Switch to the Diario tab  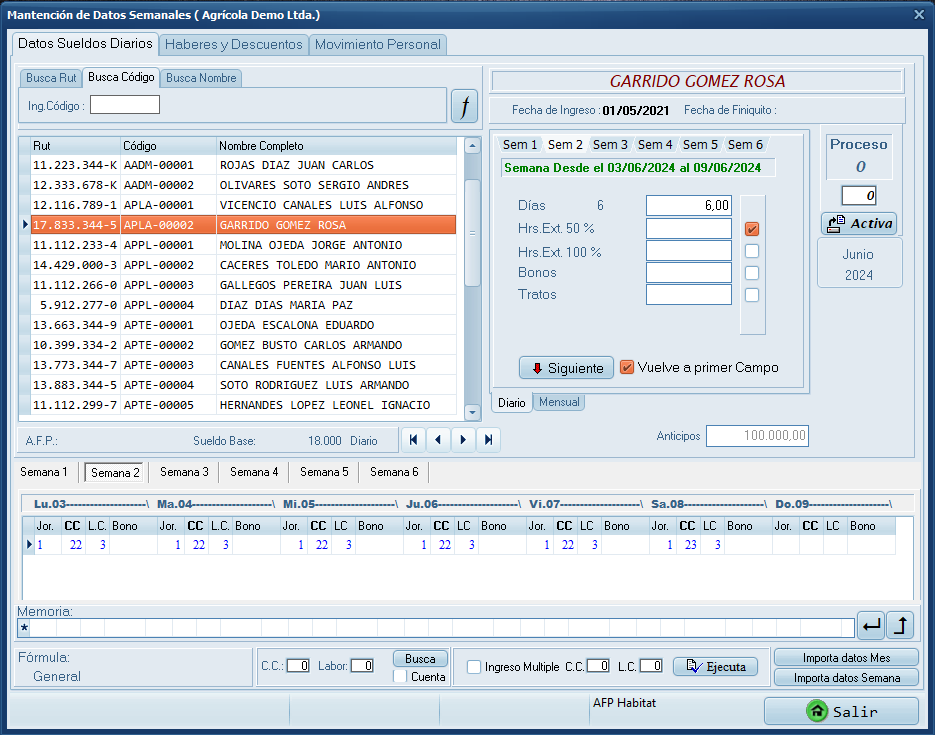[x=512, y=403]
